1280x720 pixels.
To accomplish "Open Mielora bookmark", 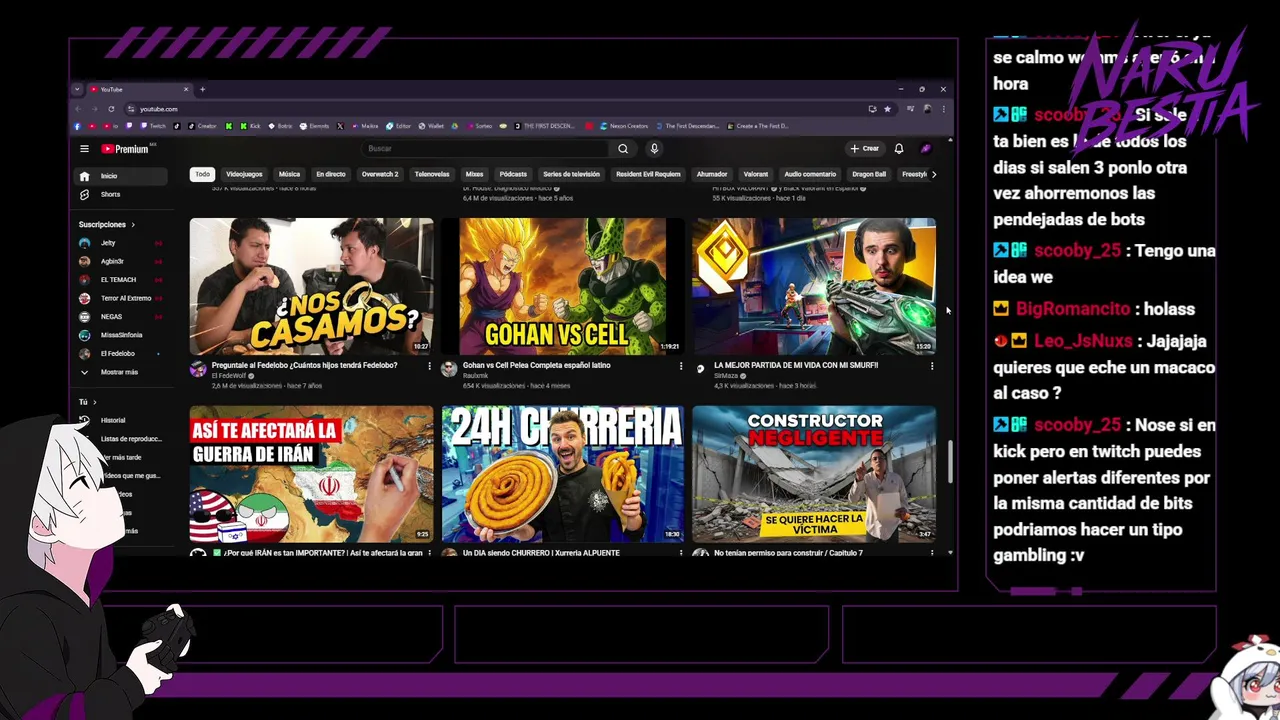I will point(365,126).
